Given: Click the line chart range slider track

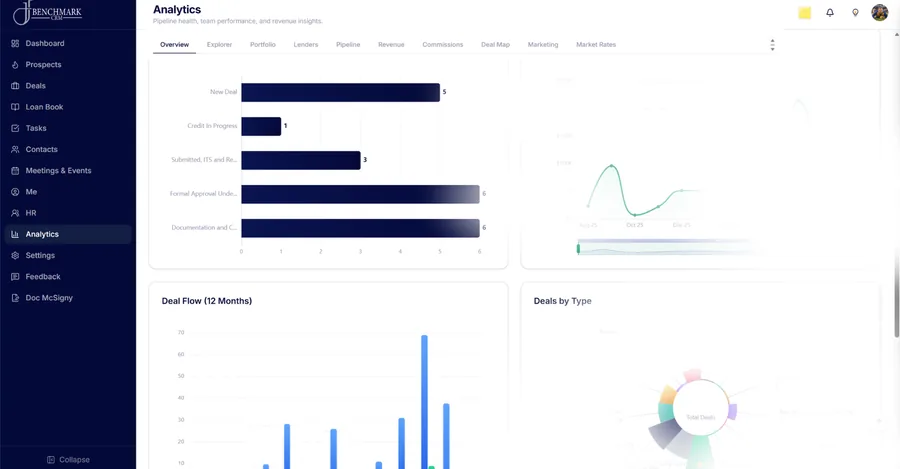Looking at the screenshot, I should point(666,247).
